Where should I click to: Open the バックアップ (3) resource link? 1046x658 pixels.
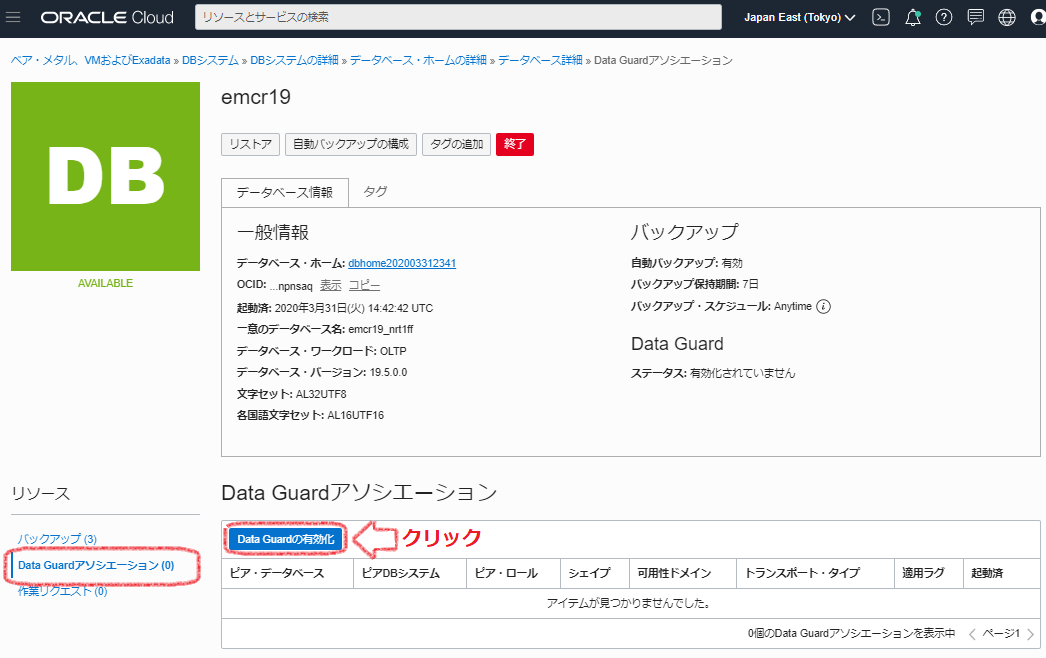pyautogui.click(x=57, y=539)
